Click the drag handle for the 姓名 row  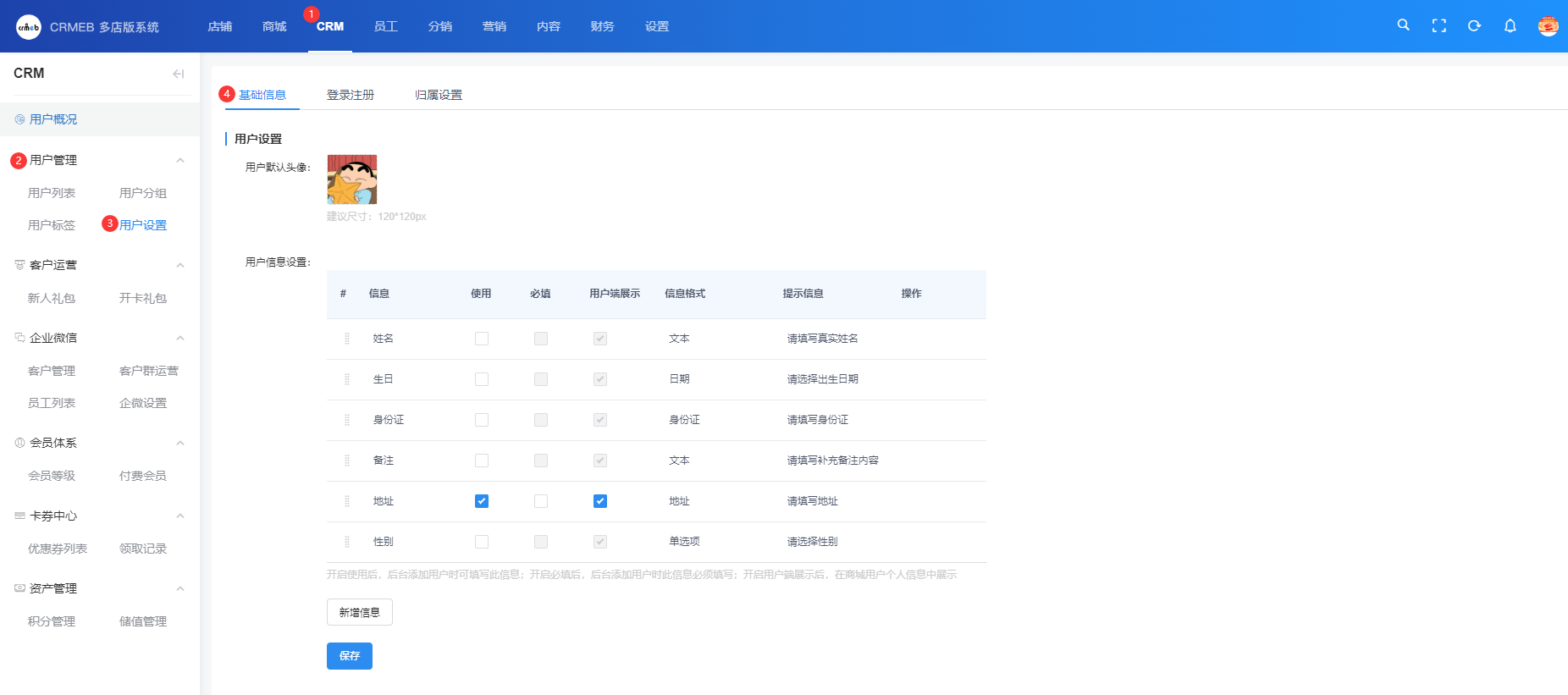[347, 339]
